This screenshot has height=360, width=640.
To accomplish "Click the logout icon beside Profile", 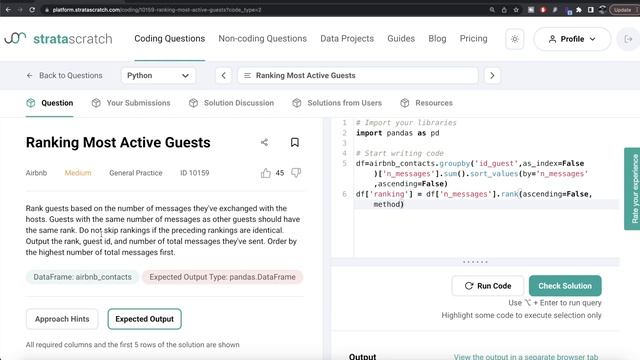I will point(629,39).
